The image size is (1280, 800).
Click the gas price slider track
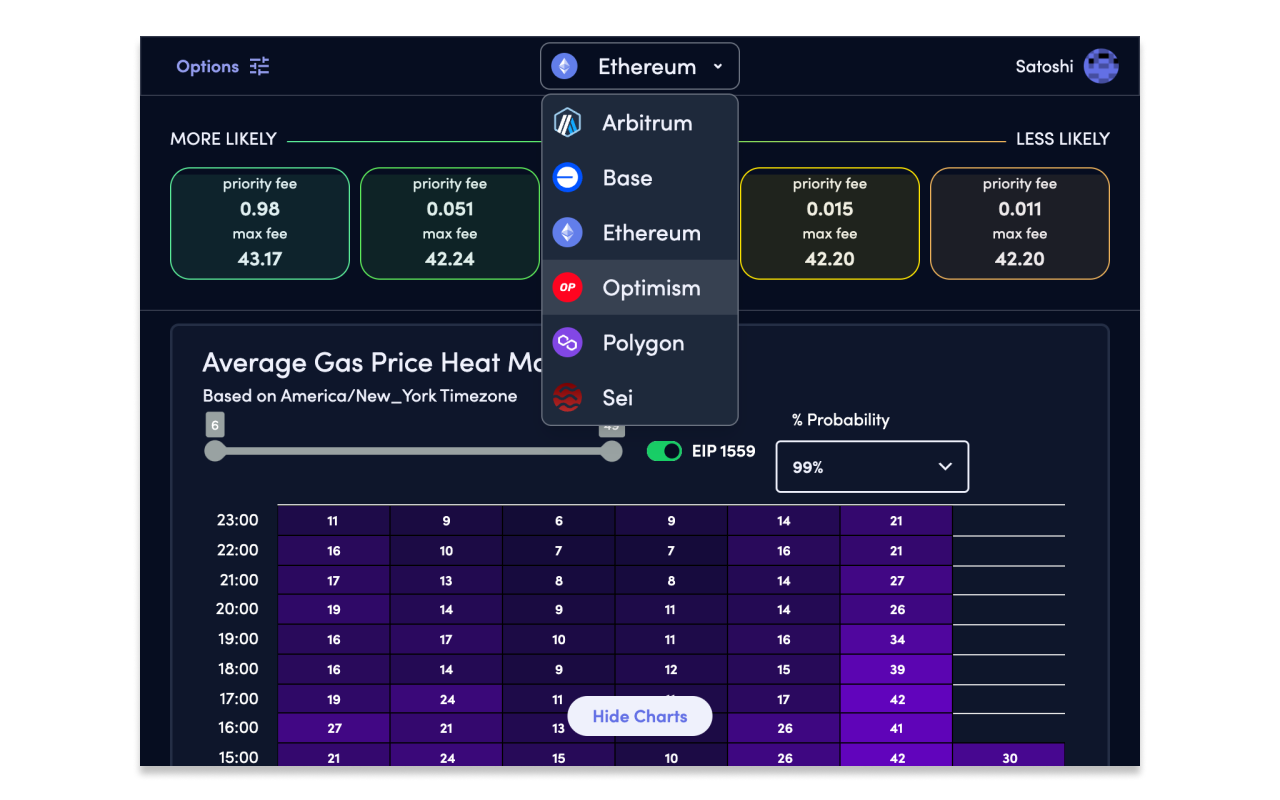click(413, 451)
